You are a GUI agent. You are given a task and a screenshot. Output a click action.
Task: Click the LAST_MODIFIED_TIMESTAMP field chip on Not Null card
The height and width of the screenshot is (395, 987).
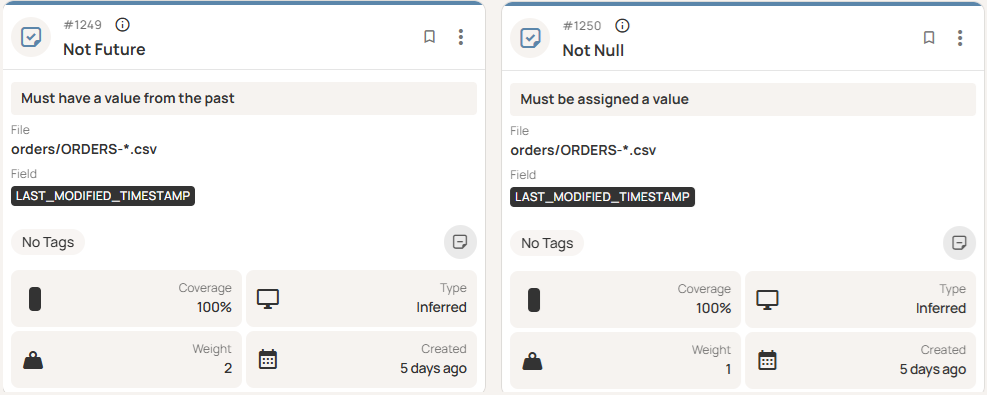tap(602, 197)
